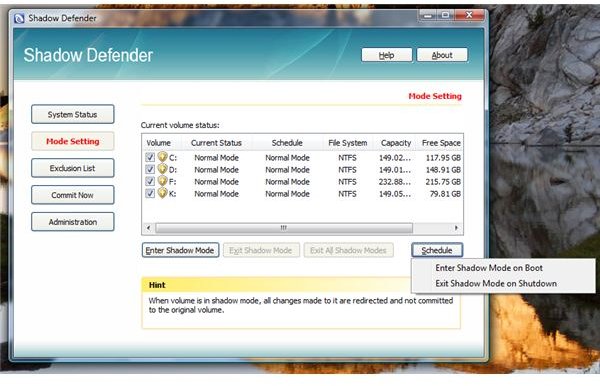Click the 79.81 GB free space value
Screen dimensions: 600x386
click(445, 194)
